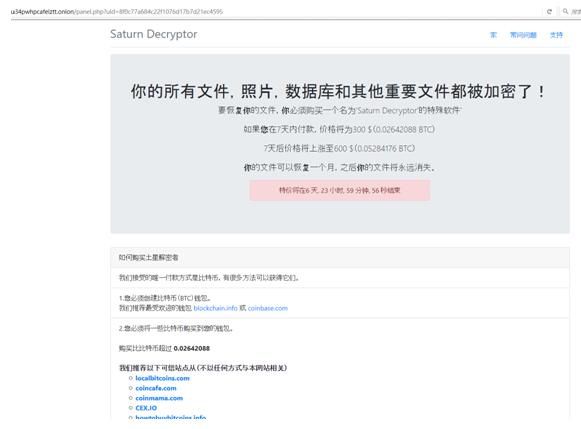Screen dimensions: 581x429
Task: Open the coincafe.com link
Action: tap(156, 388)
